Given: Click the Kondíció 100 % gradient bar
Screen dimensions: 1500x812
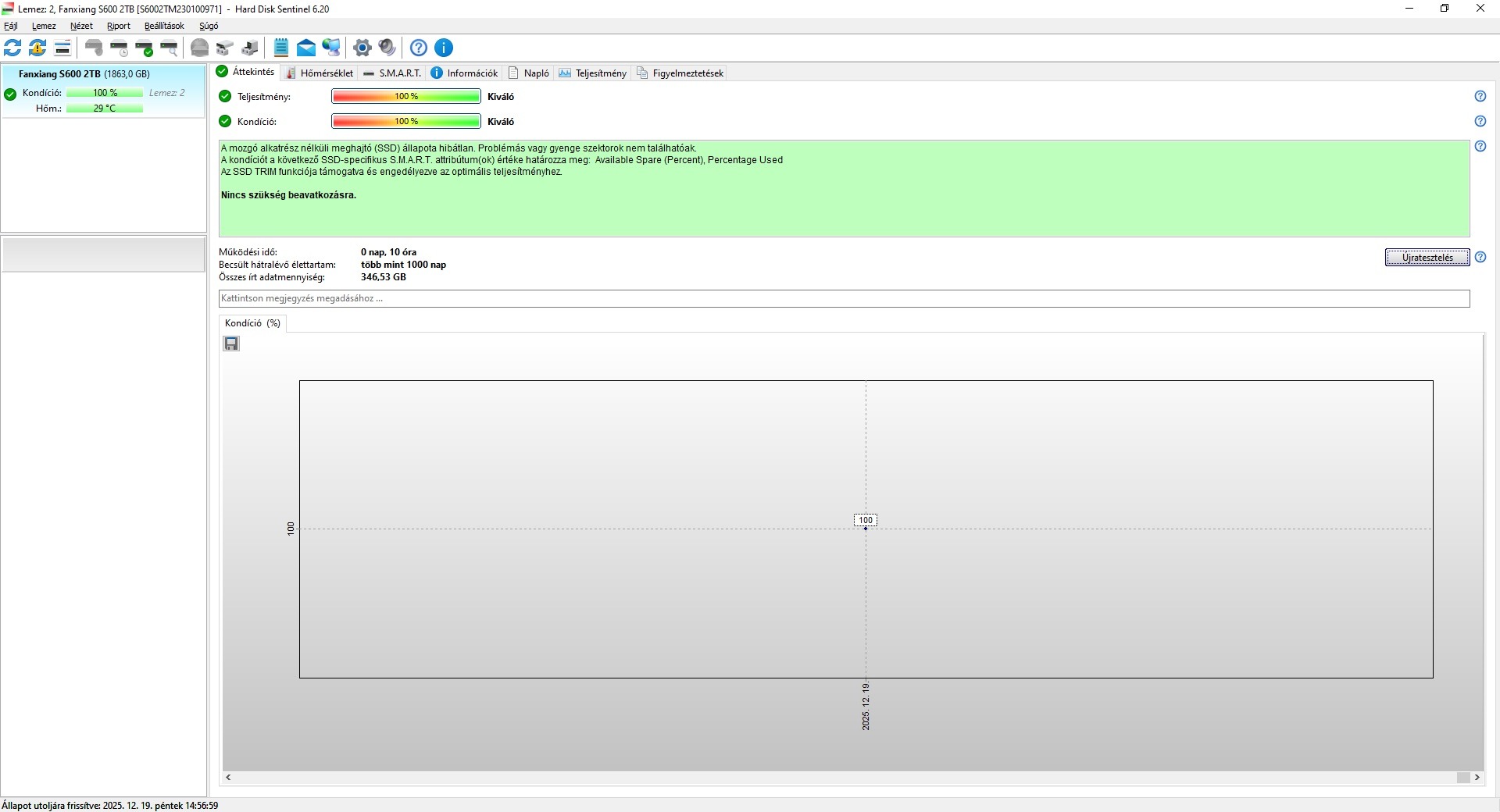Looking at the screenshot, I should click(406, 121).
